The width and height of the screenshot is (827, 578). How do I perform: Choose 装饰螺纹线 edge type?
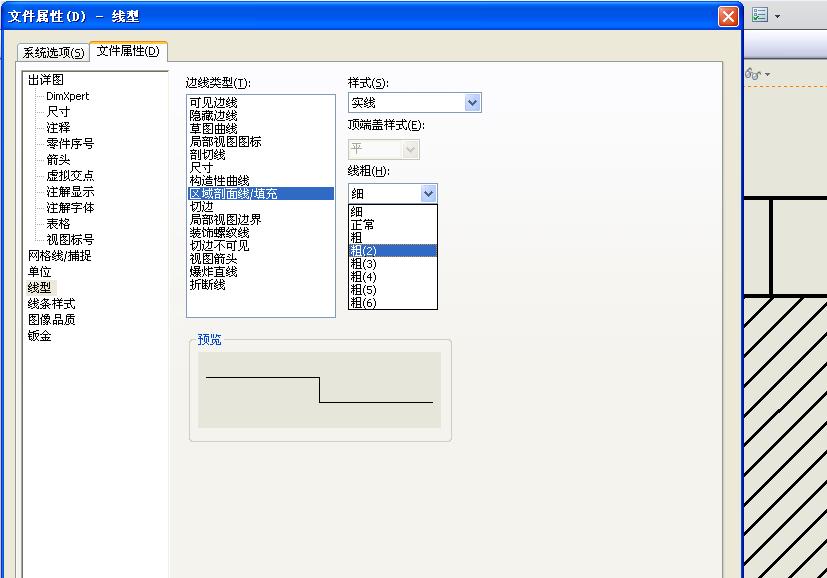(x=261, y=233)
